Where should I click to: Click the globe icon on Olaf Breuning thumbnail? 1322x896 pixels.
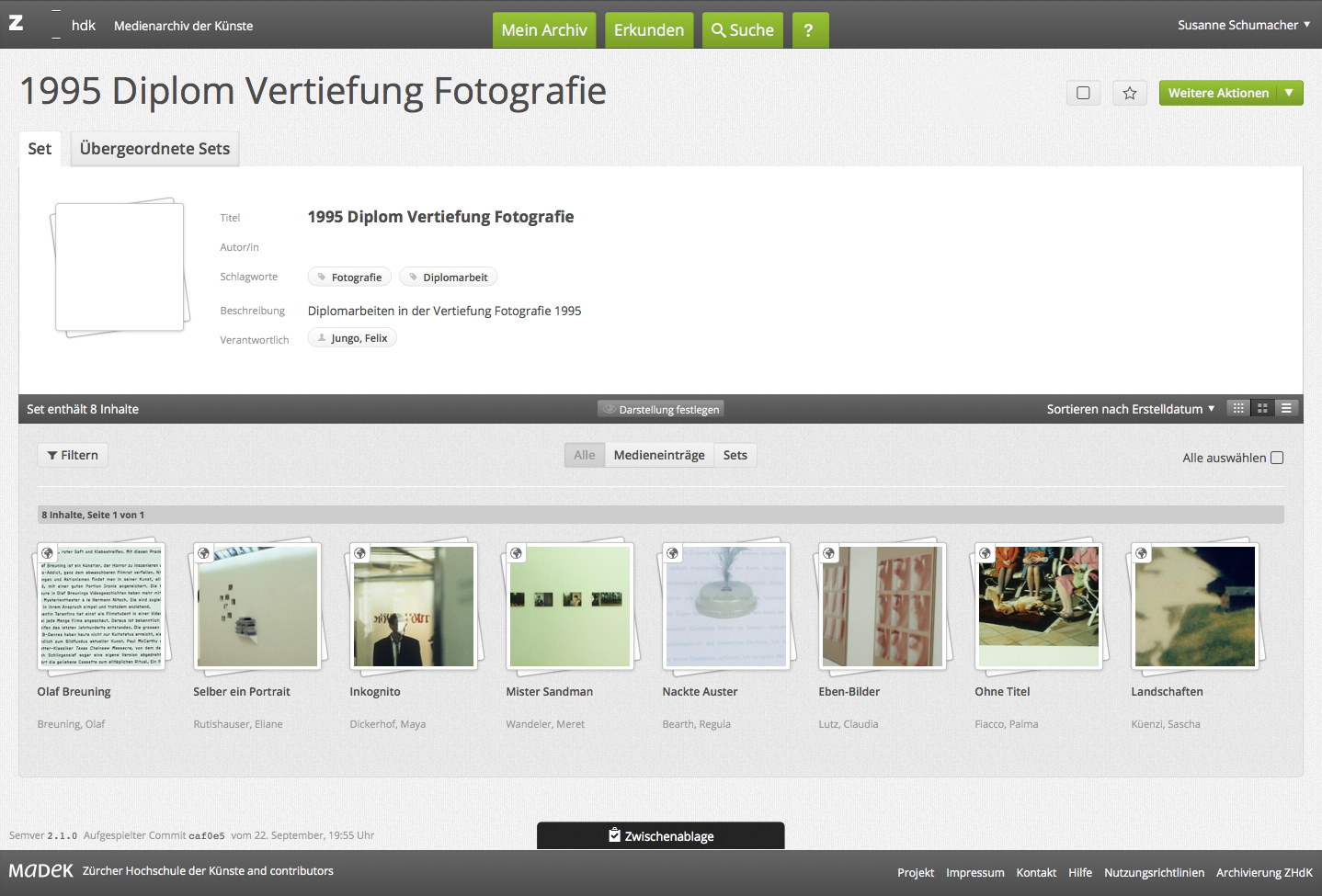click(x=48, y=553)
